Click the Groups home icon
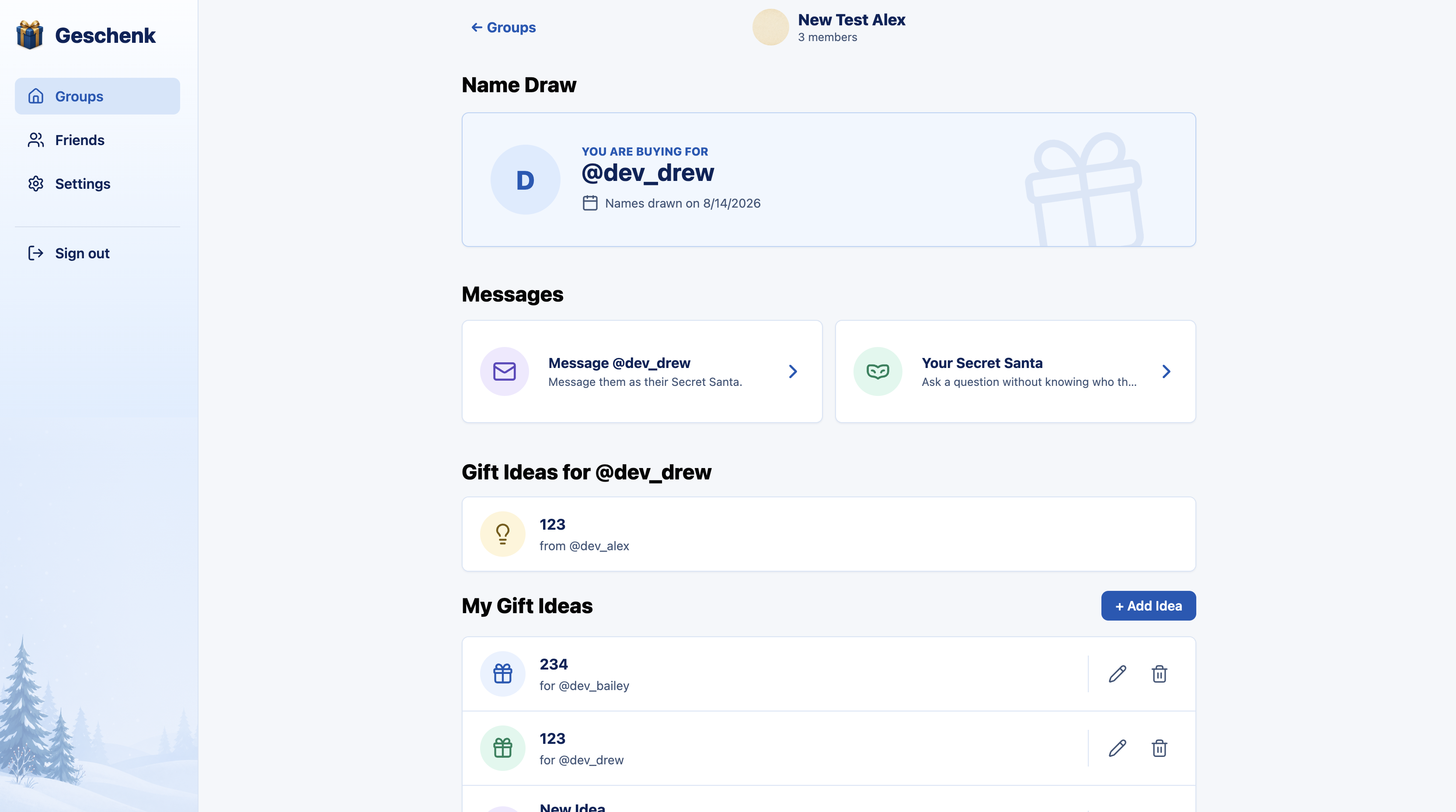The height and width of the screenshot is (812, 1456). point(35,96)
